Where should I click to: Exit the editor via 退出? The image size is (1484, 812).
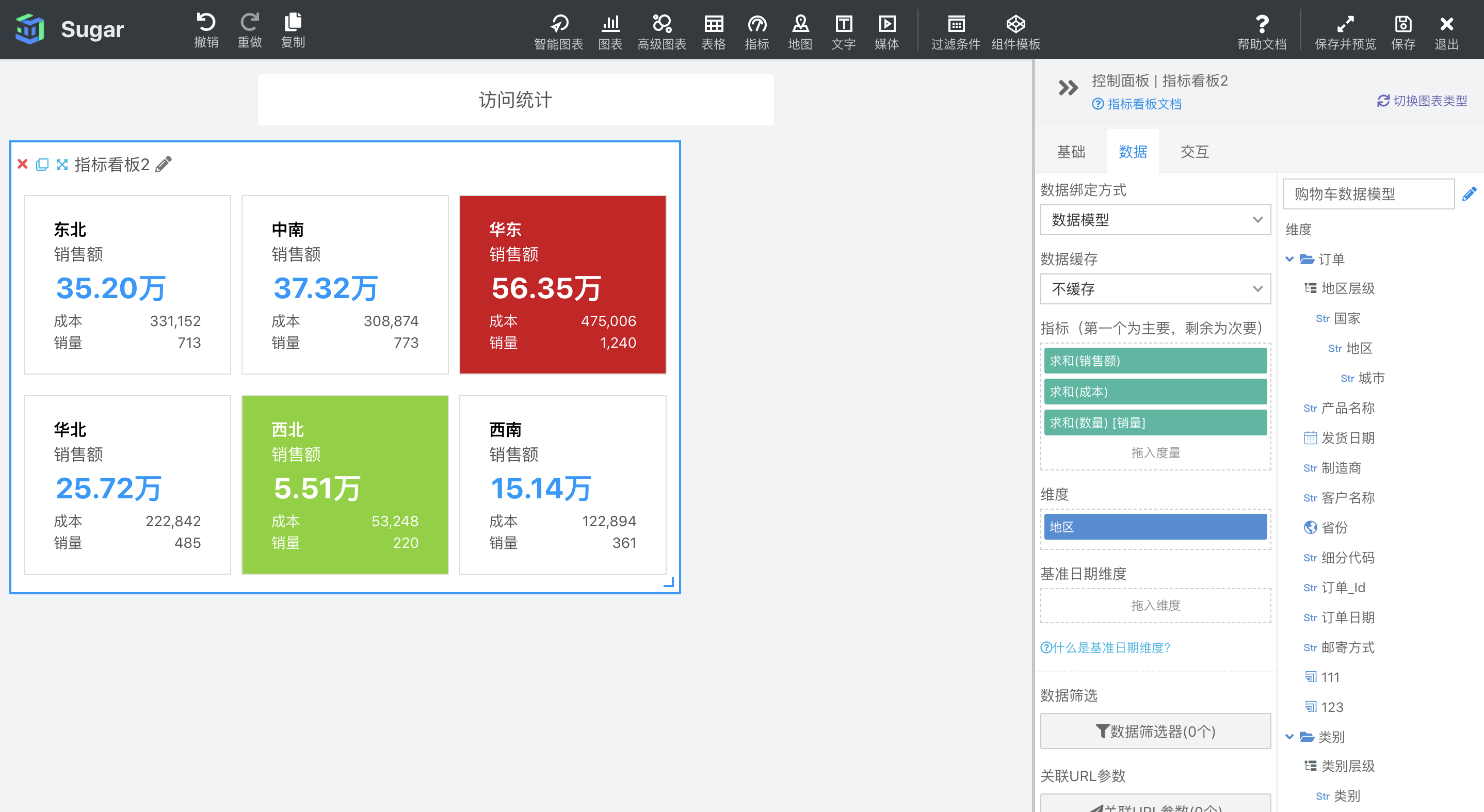[x=1446, y=33]
